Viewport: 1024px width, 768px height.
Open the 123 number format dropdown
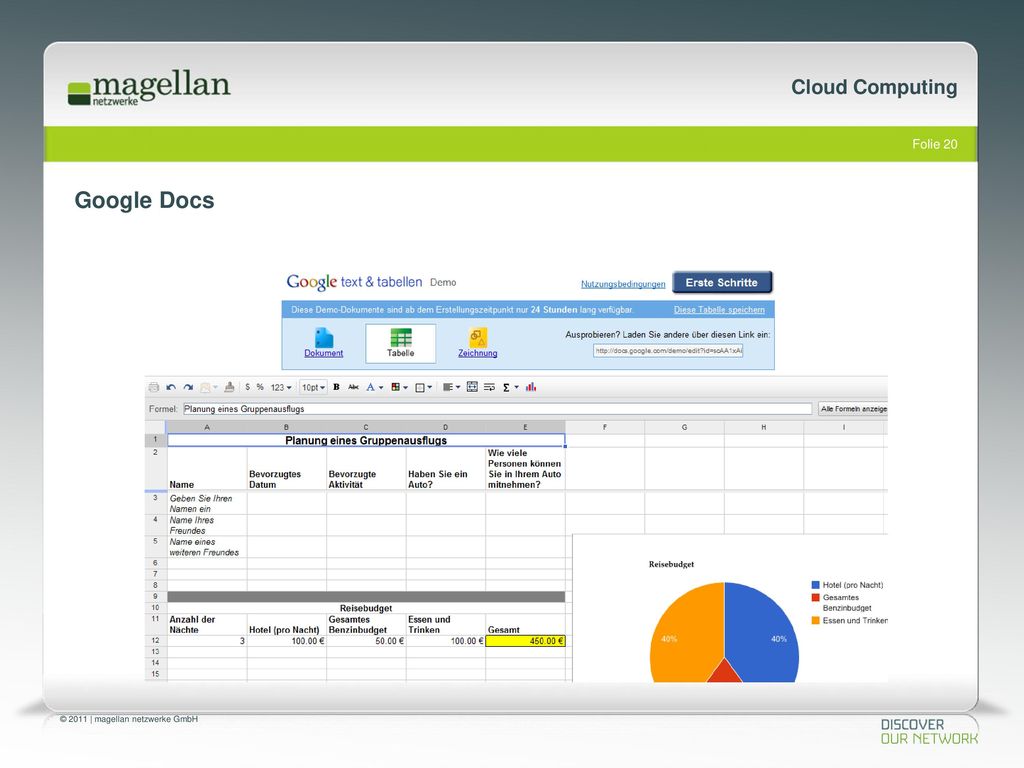coord(281,387)
